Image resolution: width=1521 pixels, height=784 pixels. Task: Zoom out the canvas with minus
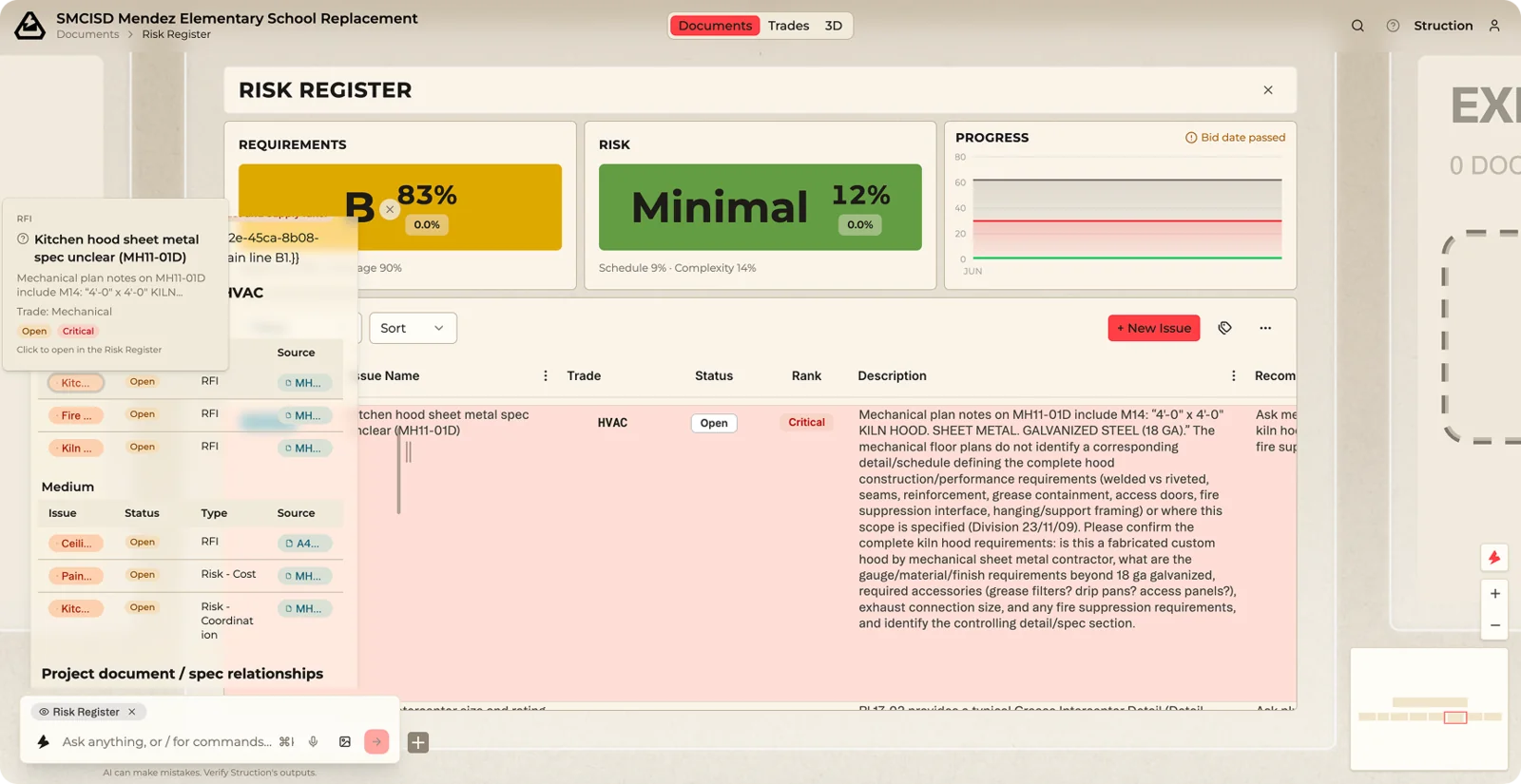[x=1495, y=625]
